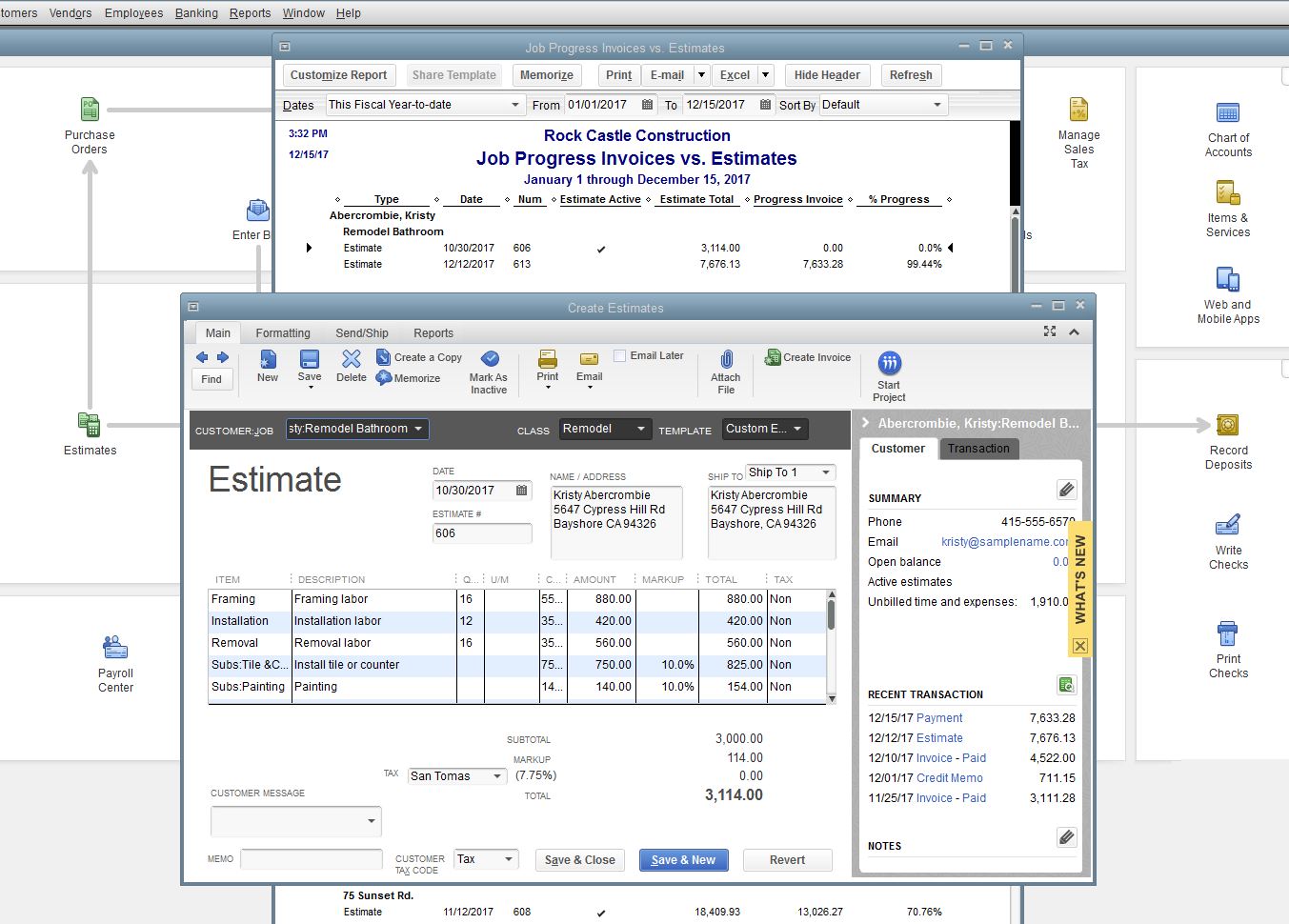
Task: Click Customize Report in the report window
Action: (338, 74)
